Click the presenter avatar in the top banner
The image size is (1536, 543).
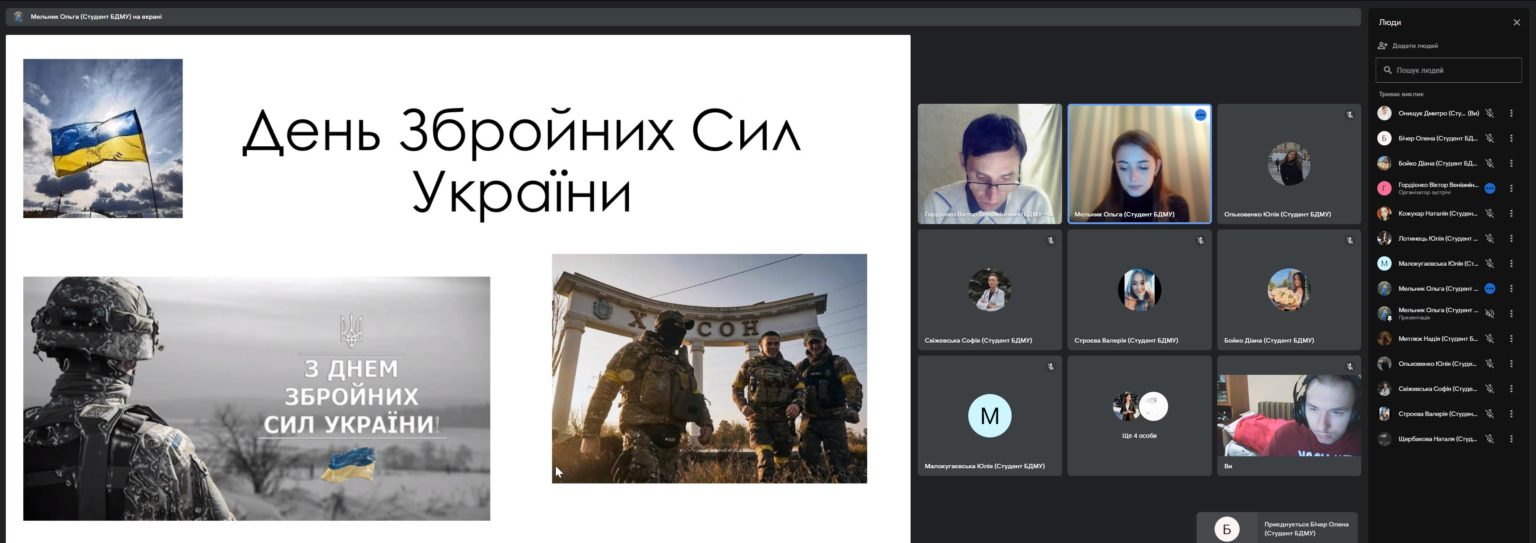(x=18, y=17)
